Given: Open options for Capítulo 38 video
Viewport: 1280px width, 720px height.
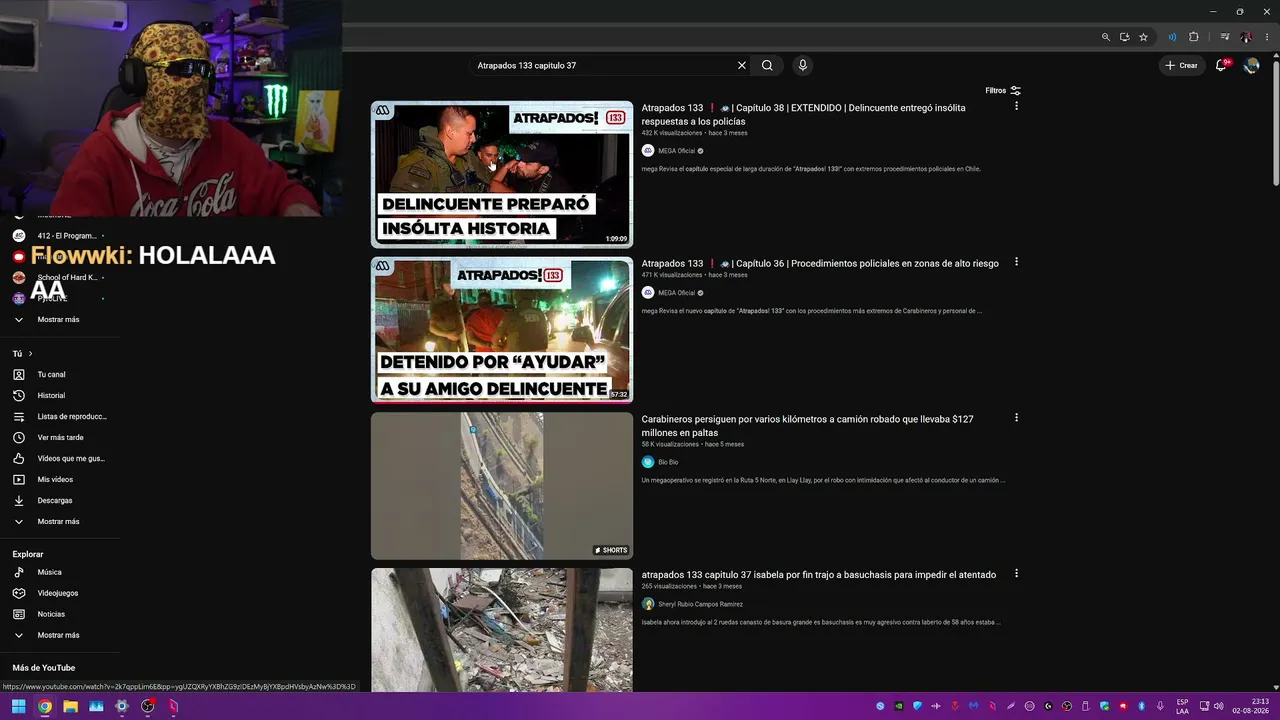Looking at the screenshot, I should click(1016, 106).
